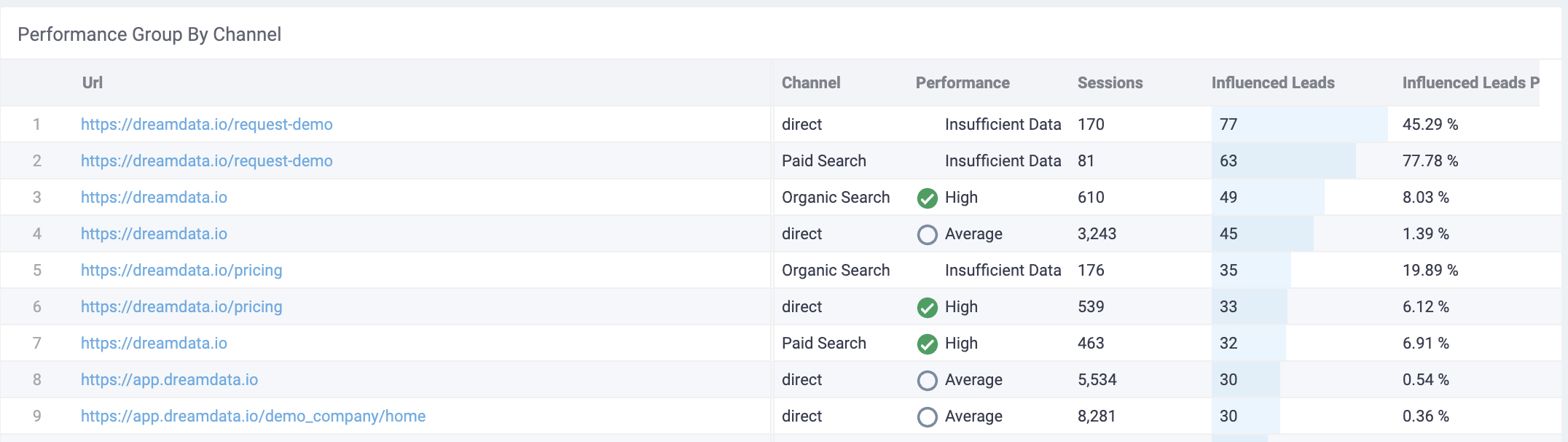Viewport: 1568px width, 442px height.
Task: Click the 610 sessions cell
Action: (1091, 197)
